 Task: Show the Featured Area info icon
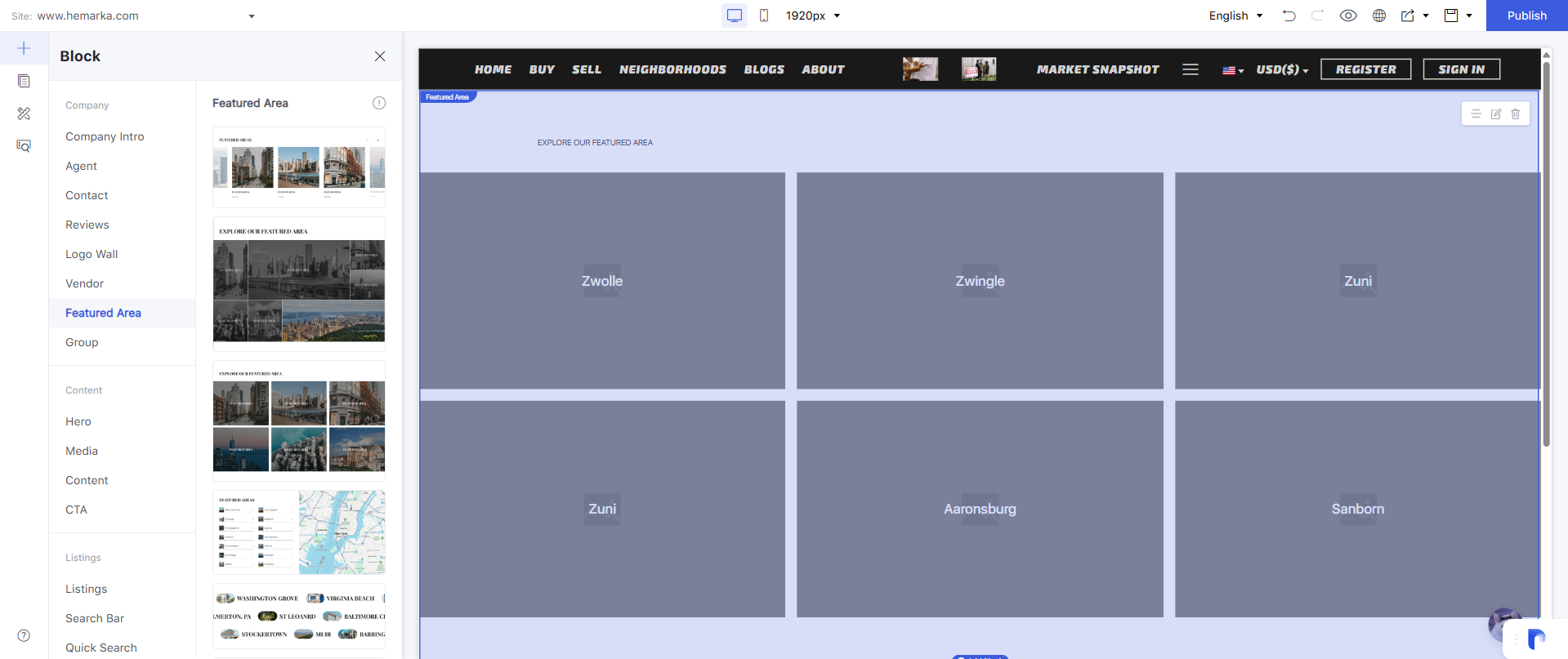pyautogui.click(x=379, y=103)
